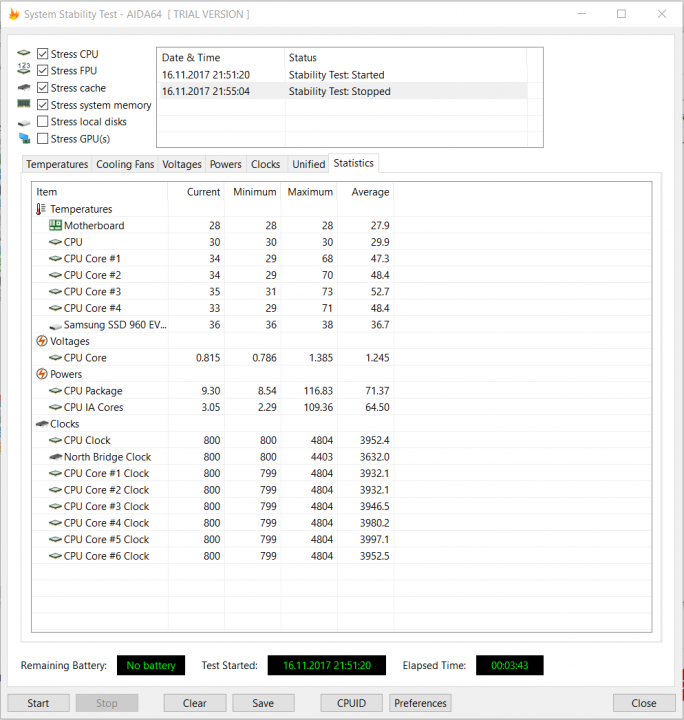Click the Stress local disks drive icon
The image size is (684, 720).
coord(24,123)
